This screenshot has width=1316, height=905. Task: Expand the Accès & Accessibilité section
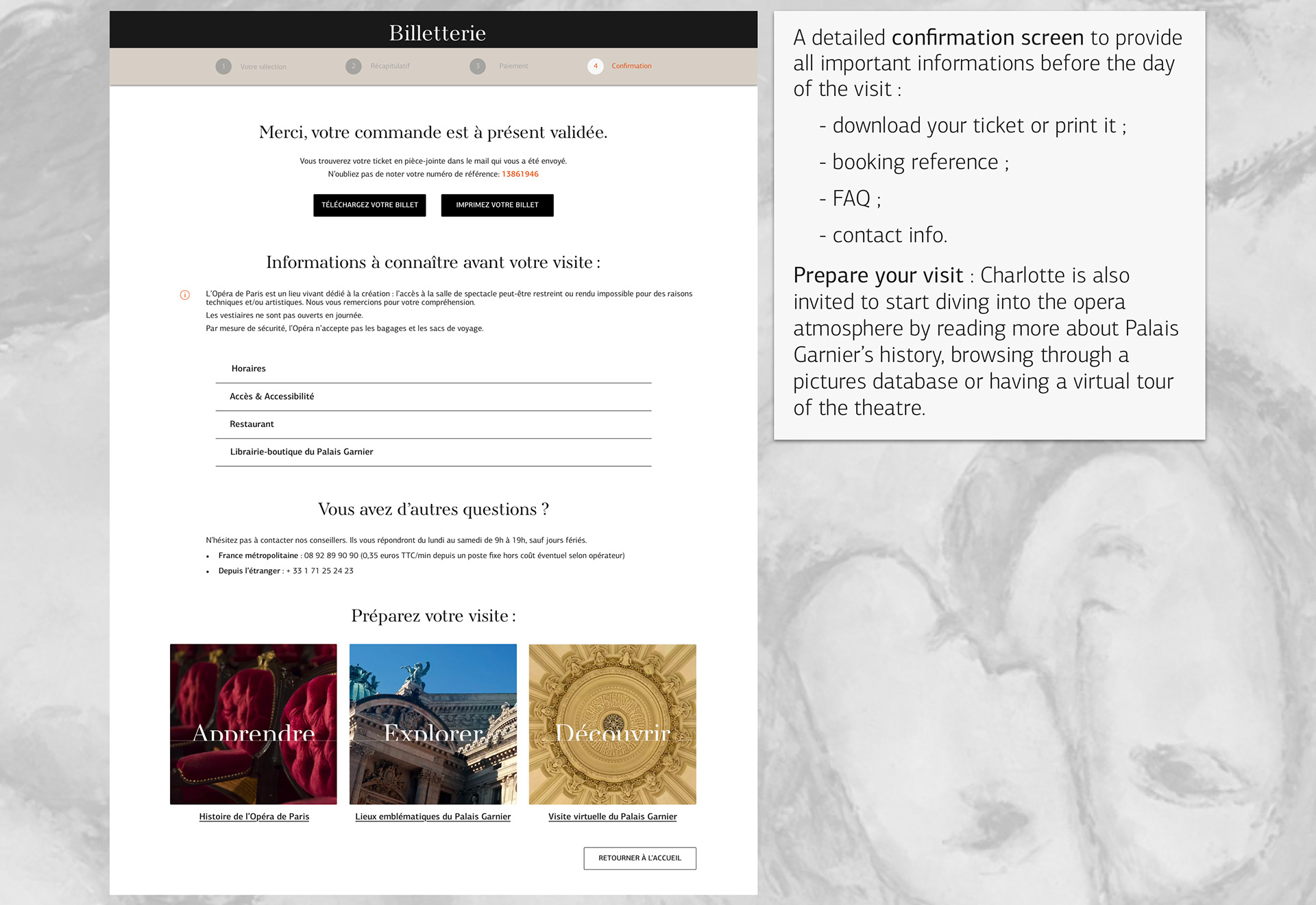click(x=433, y=397)
